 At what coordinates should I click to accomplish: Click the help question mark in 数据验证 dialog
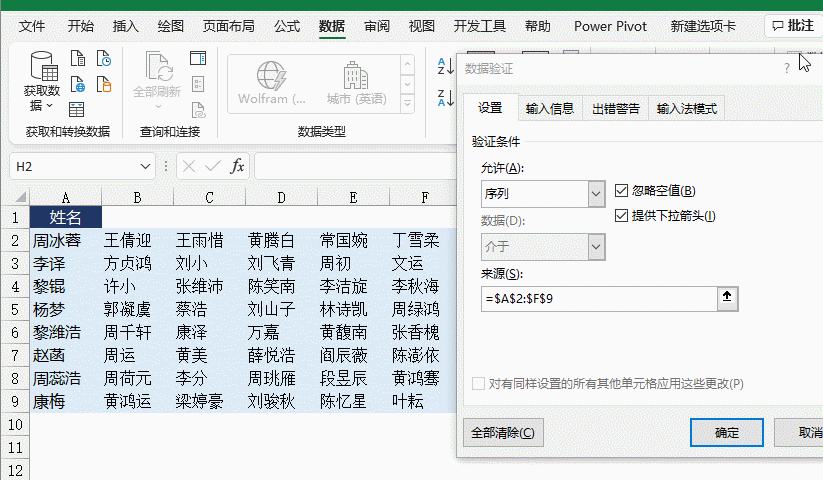click(786, 68)
